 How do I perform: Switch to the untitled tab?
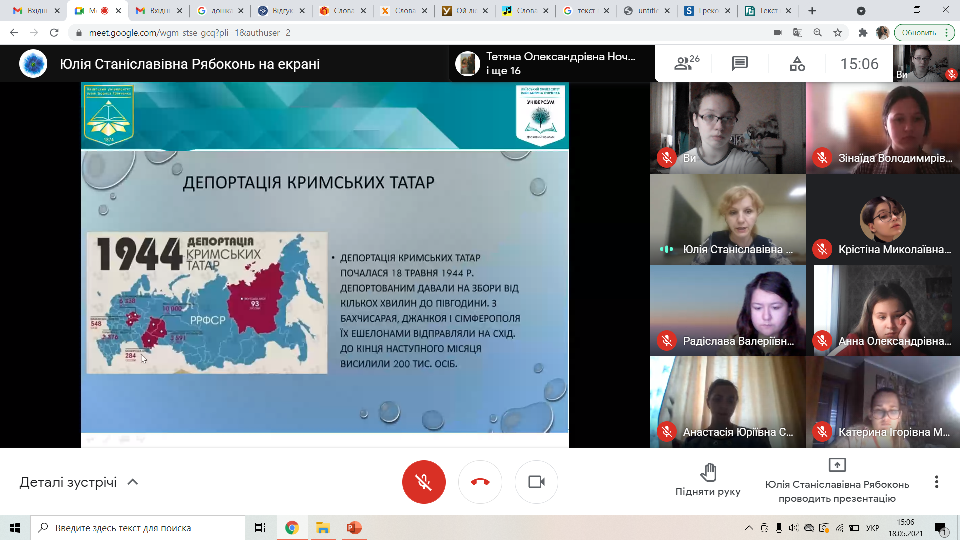click(647, 10)
